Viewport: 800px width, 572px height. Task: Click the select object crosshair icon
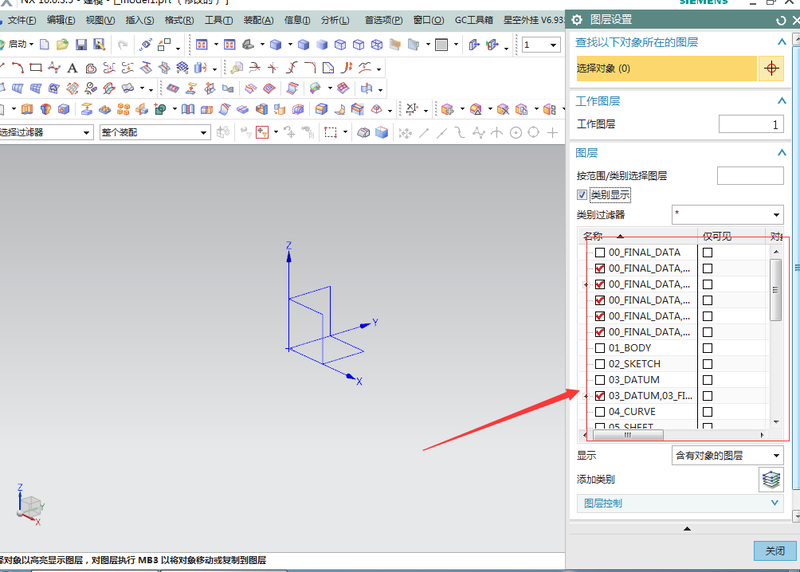pos(771,68)
